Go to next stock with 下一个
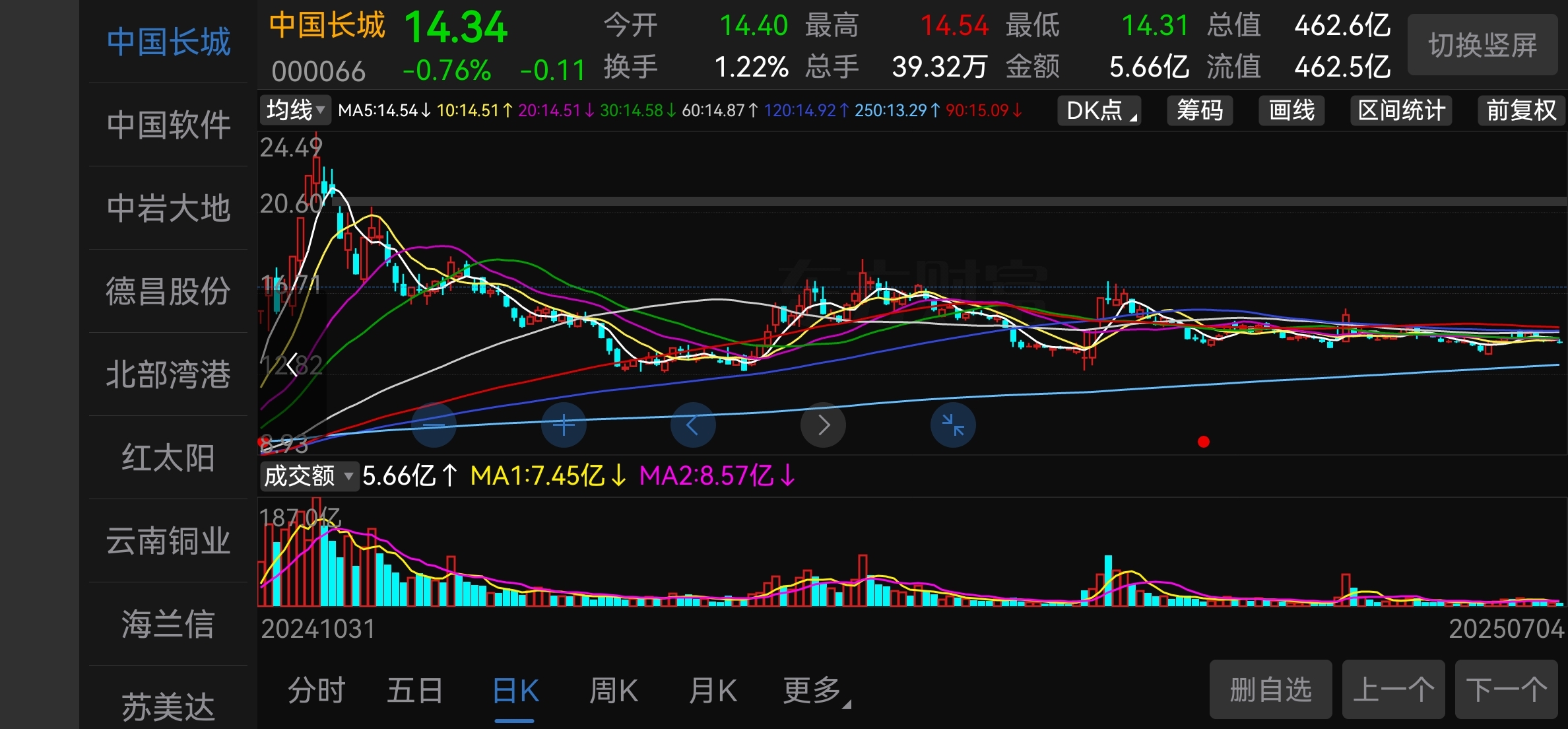The width and height of the screenshot is (1568, 729). (x=1507, y=689)
